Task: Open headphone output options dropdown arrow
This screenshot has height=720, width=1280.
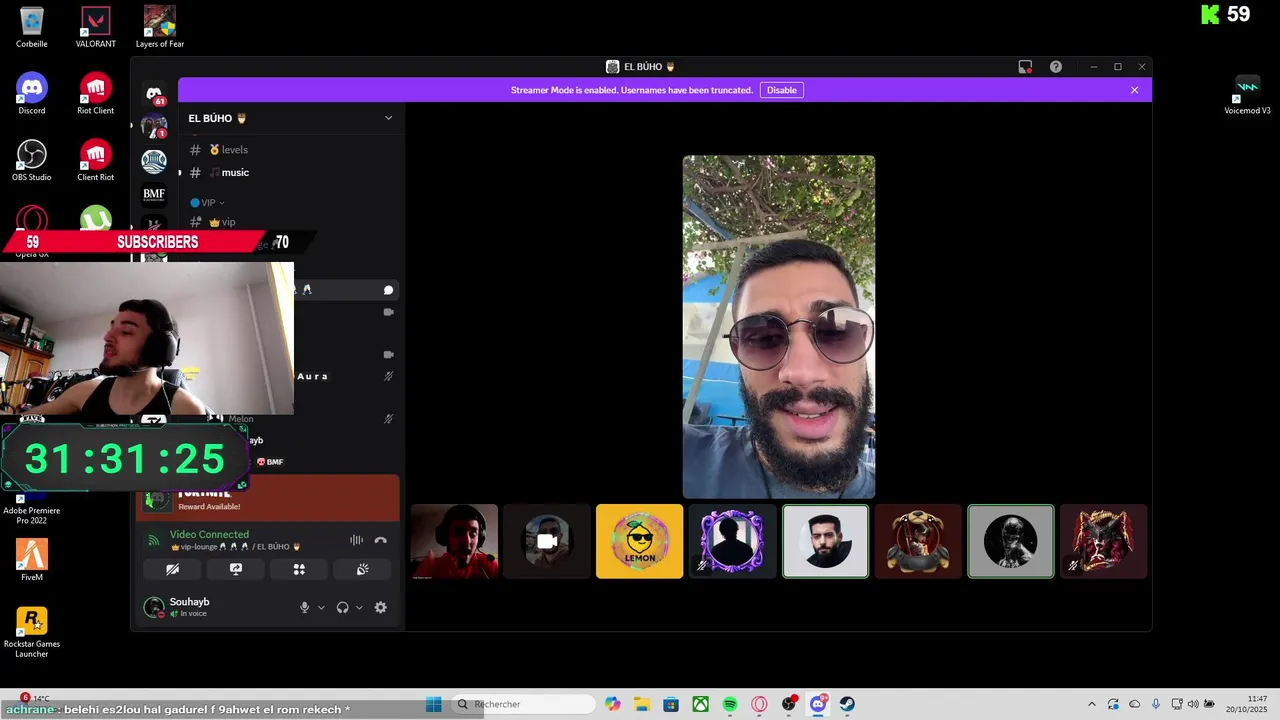Action: [359, 607]
